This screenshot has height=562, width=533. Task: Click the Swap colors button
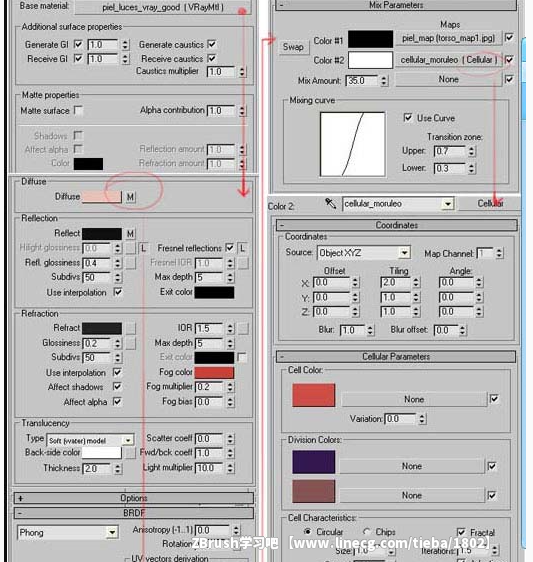(293, 47)
